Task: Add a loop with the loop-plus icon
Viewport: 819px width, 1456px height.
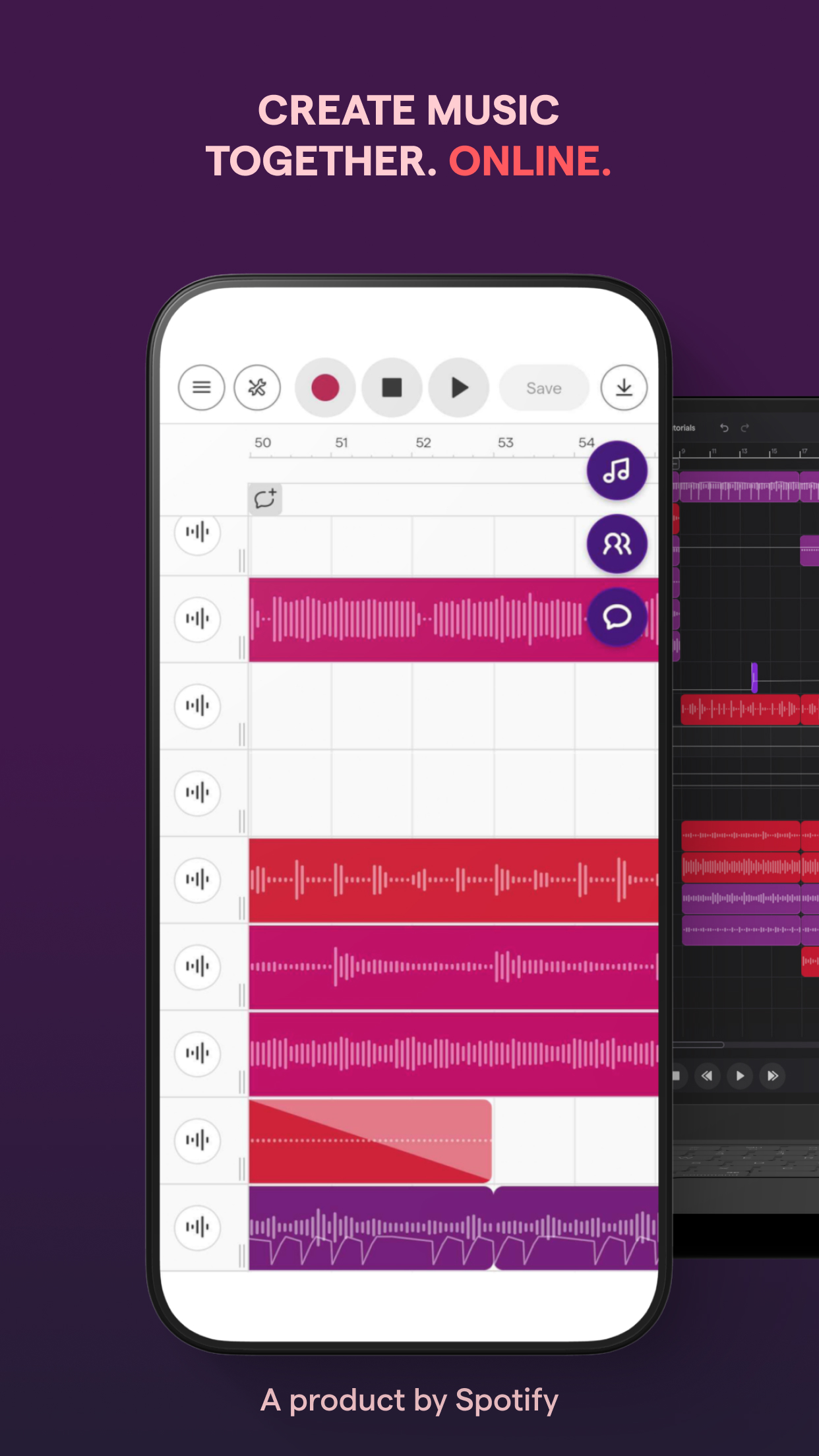Action: tap(265, 499)
